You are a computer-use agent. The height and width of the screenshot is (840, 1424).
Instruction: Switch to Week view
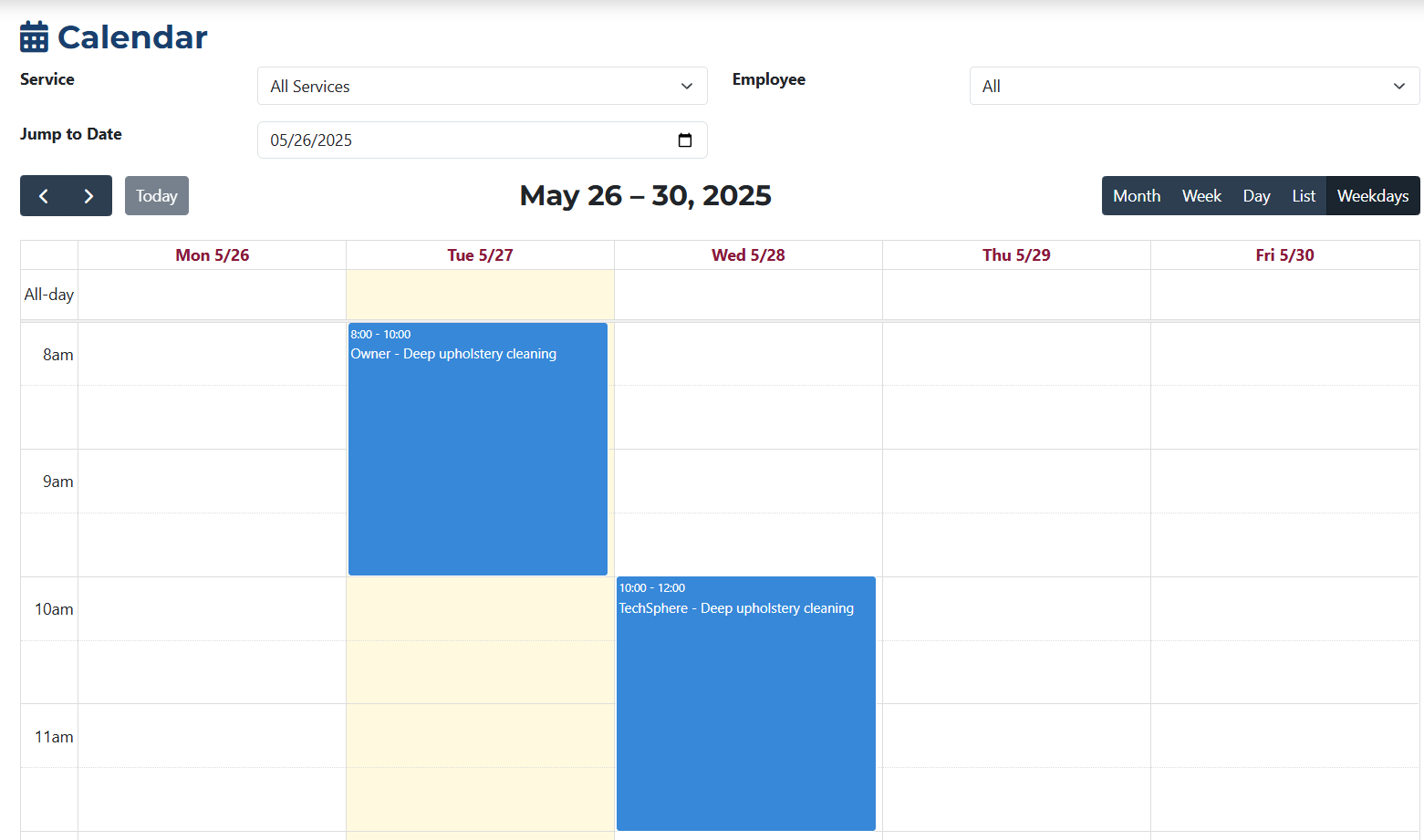click(1201, 195)
